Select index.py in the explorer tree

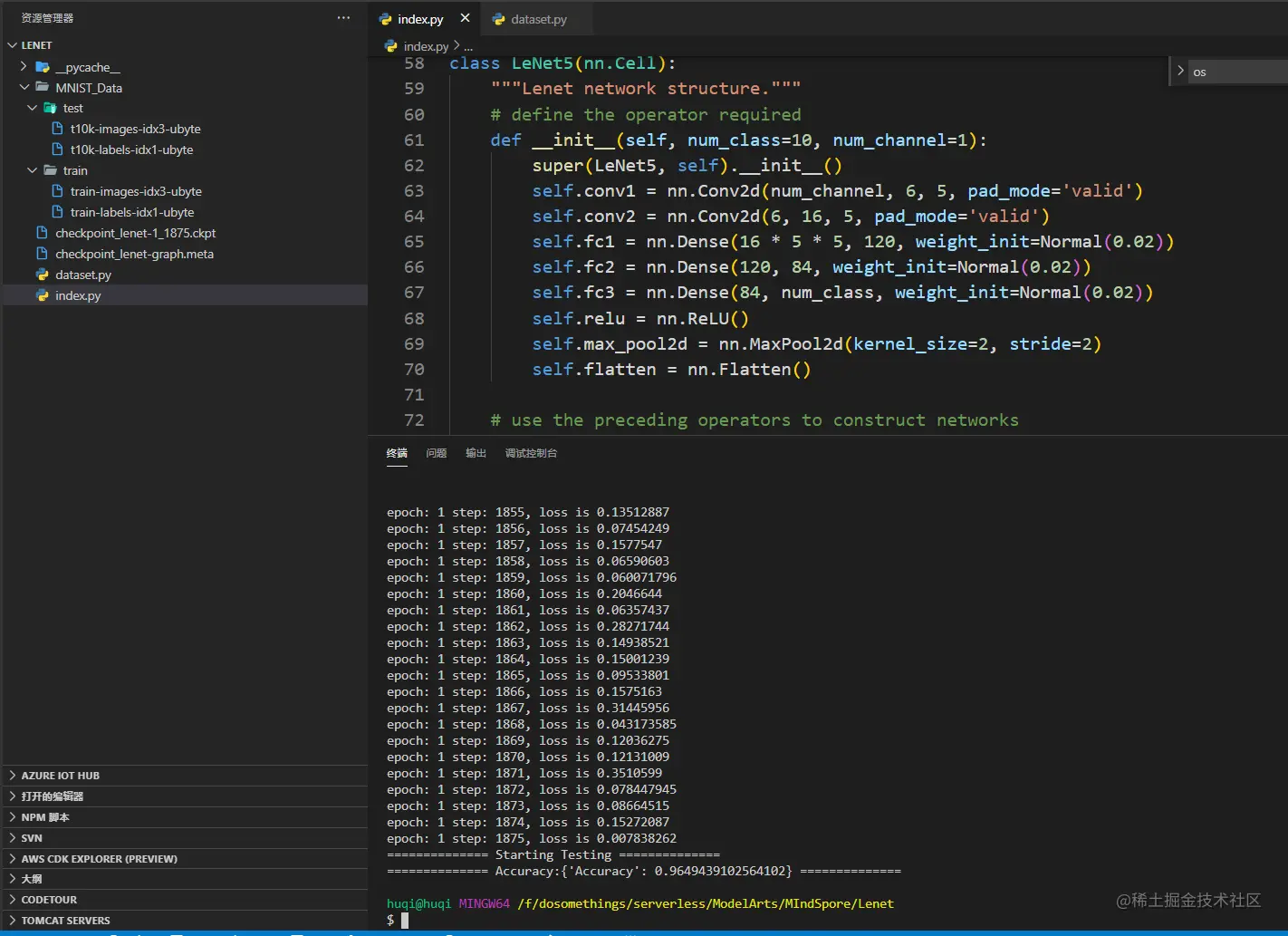point(186,295)
